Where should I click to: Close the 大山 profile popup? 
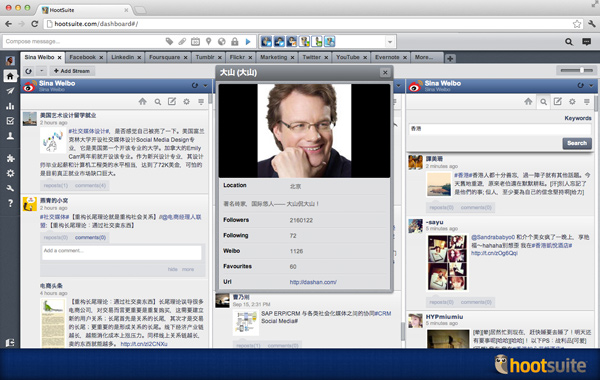385,72
